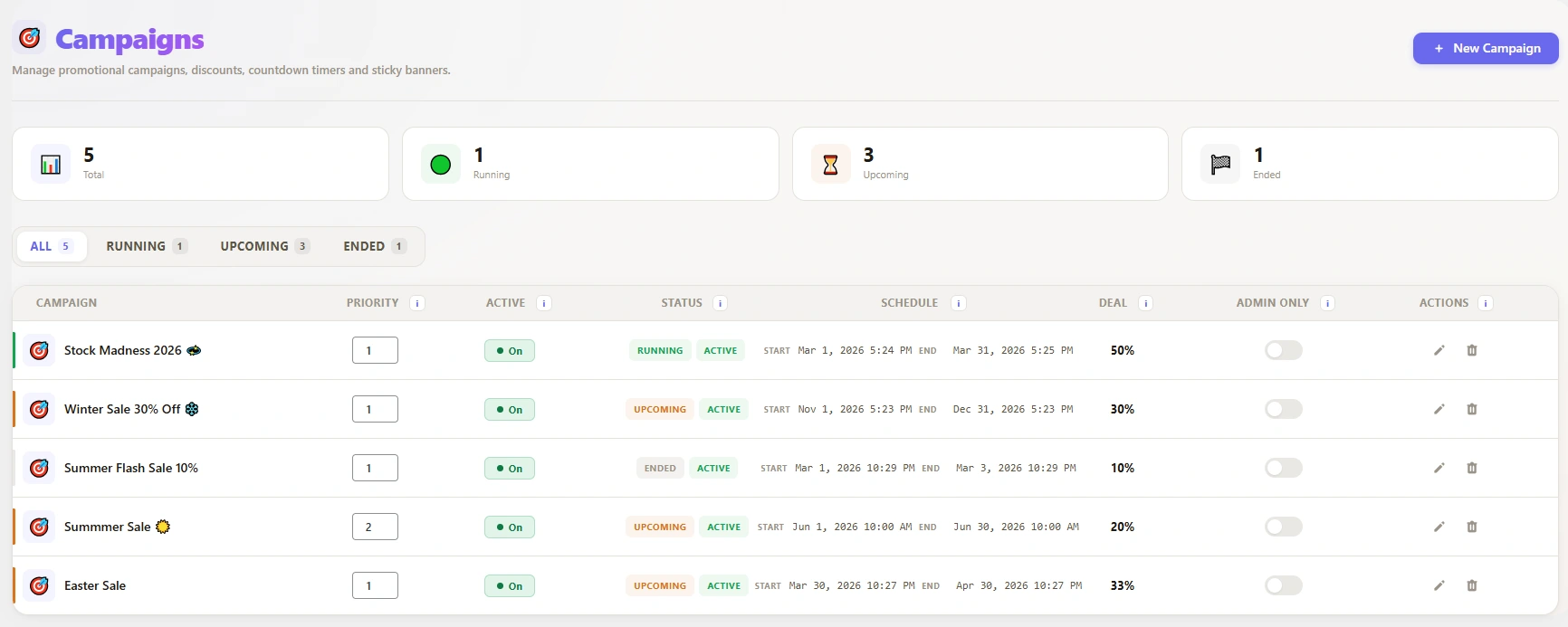The width and height of the screenshot is (1568, 627).
Task: Toggle the On badge for Summer Flash Sale
Action: point(509,468)
